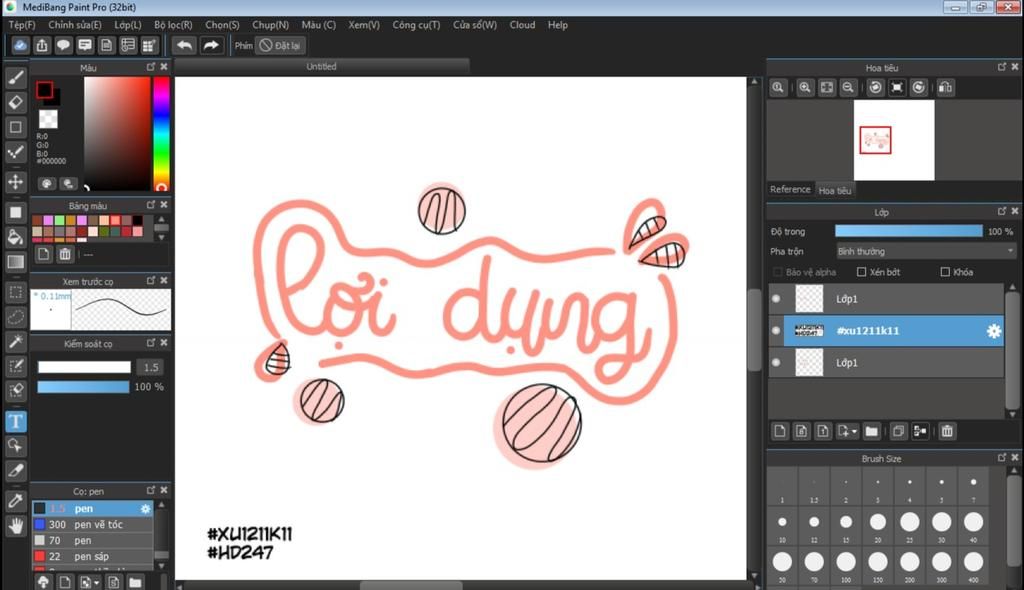1024x590 pixels.
Task: Pick the Magic Wand tool
Action: 16,341
